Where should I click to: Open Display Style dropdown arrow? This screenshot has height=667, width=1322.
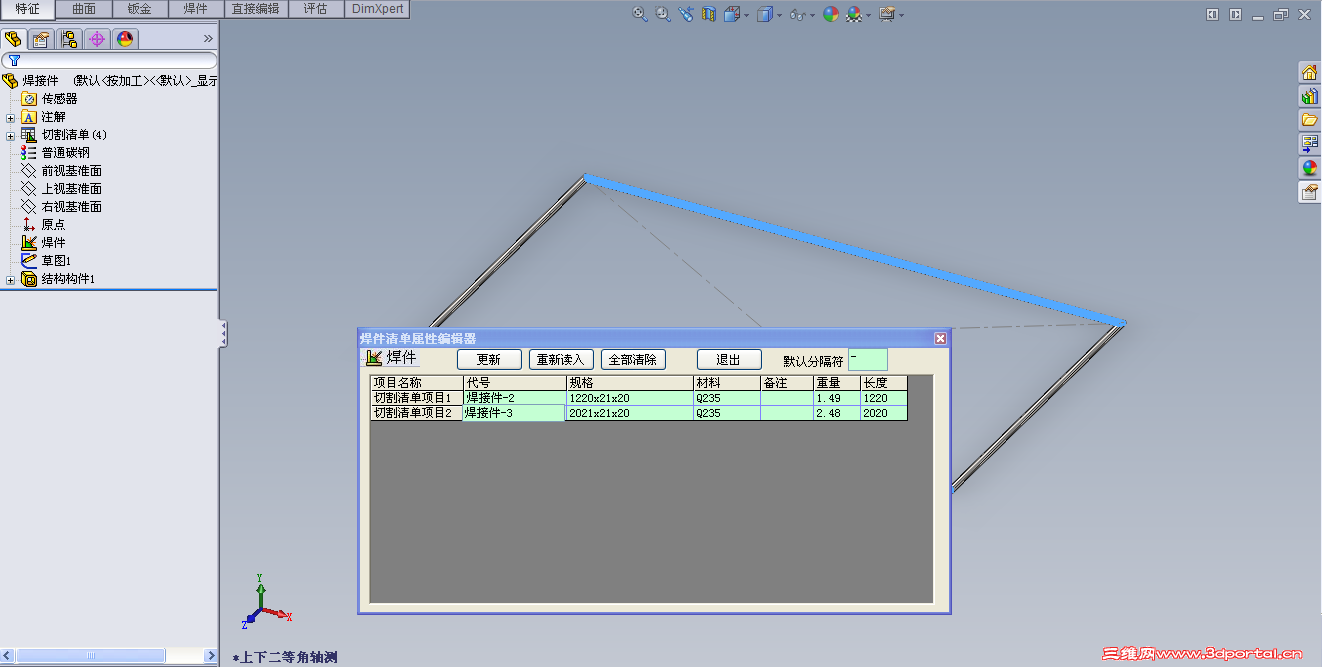[x=779, y=15]
